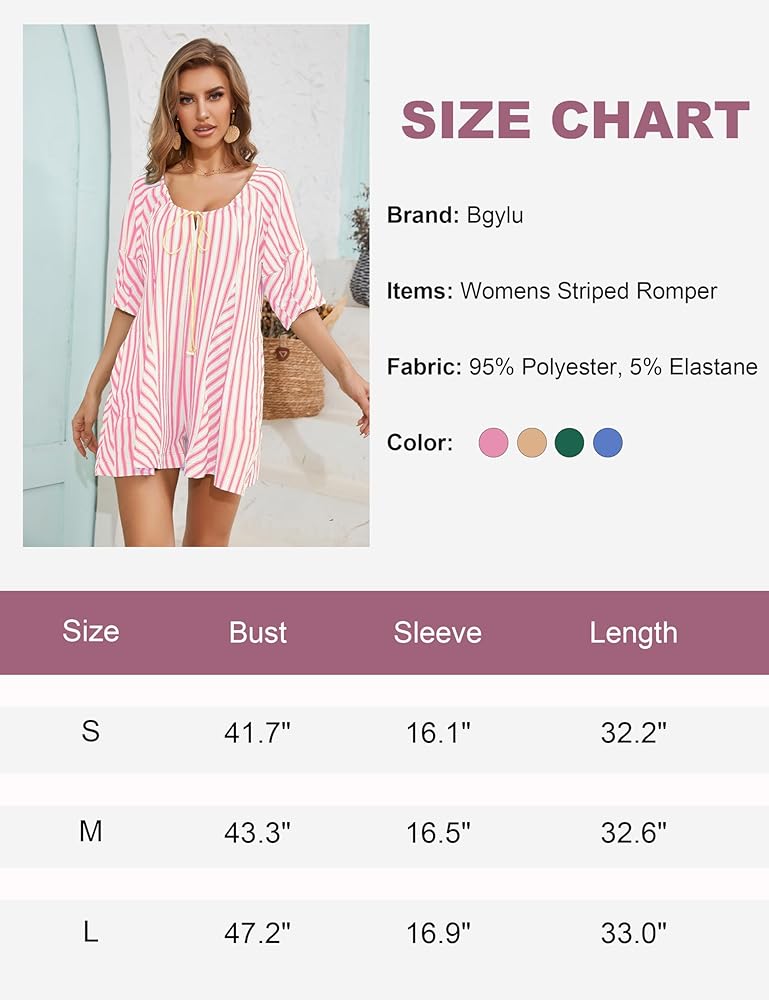Image resolution: width=769 pixels, height=1000 pixels.
Task: Pick the blue color swatch
Action: (608, 442)
